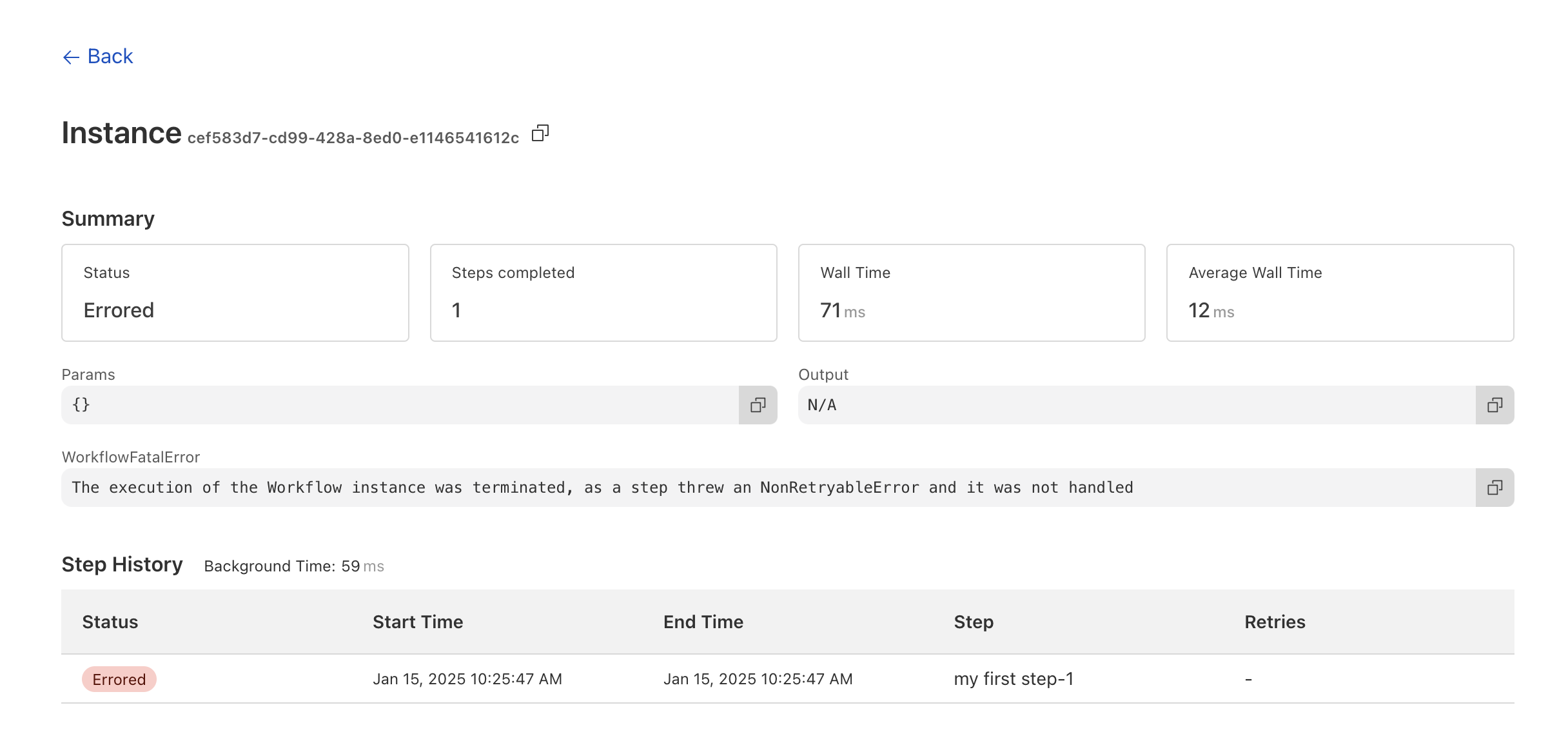Image resolution: width=1568 pixels, height=752 pixels.
Task: Click the Status summary card
Action: (235, 293)
